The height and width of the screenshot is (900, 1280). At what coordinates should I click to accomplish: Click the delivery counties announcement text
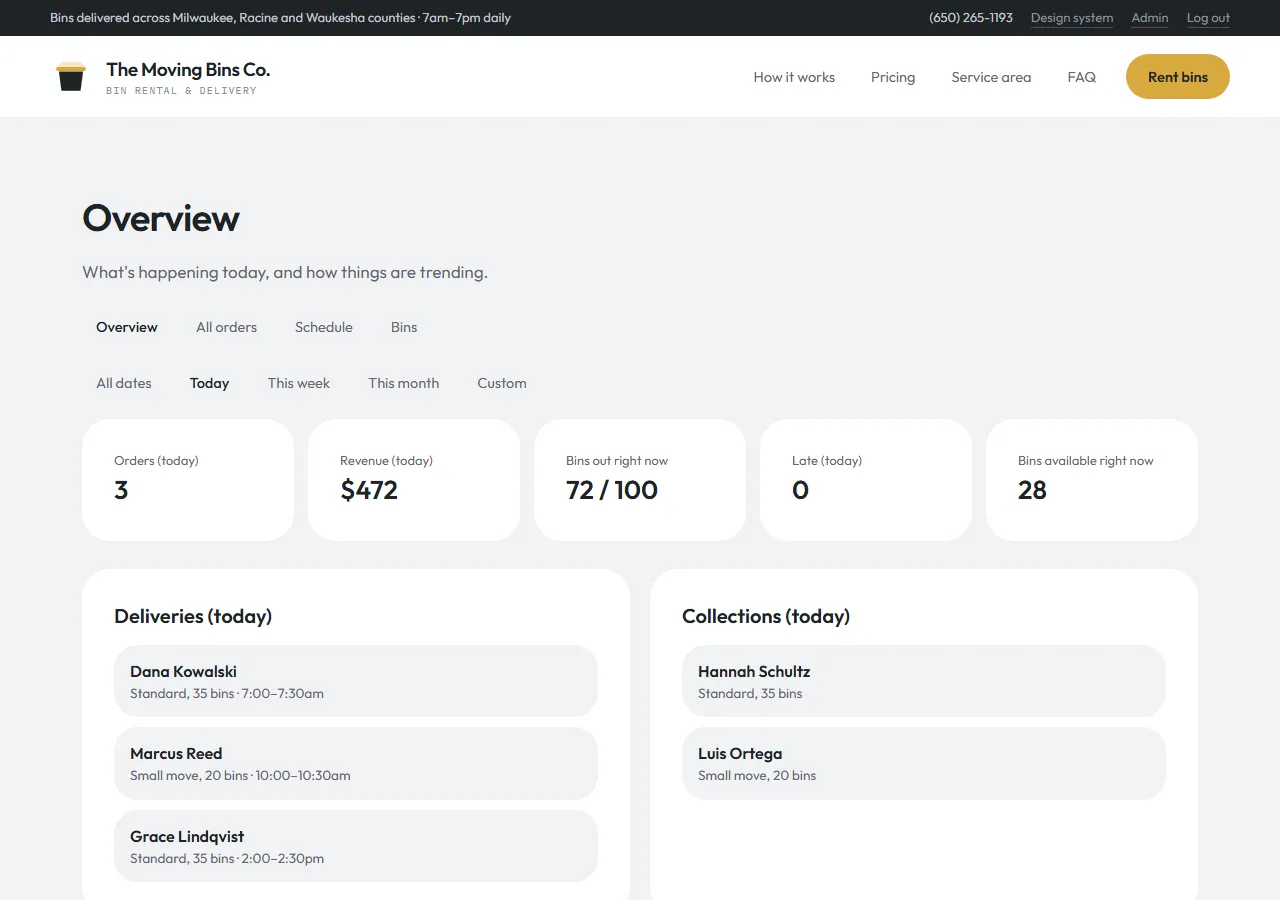(280, 18)
